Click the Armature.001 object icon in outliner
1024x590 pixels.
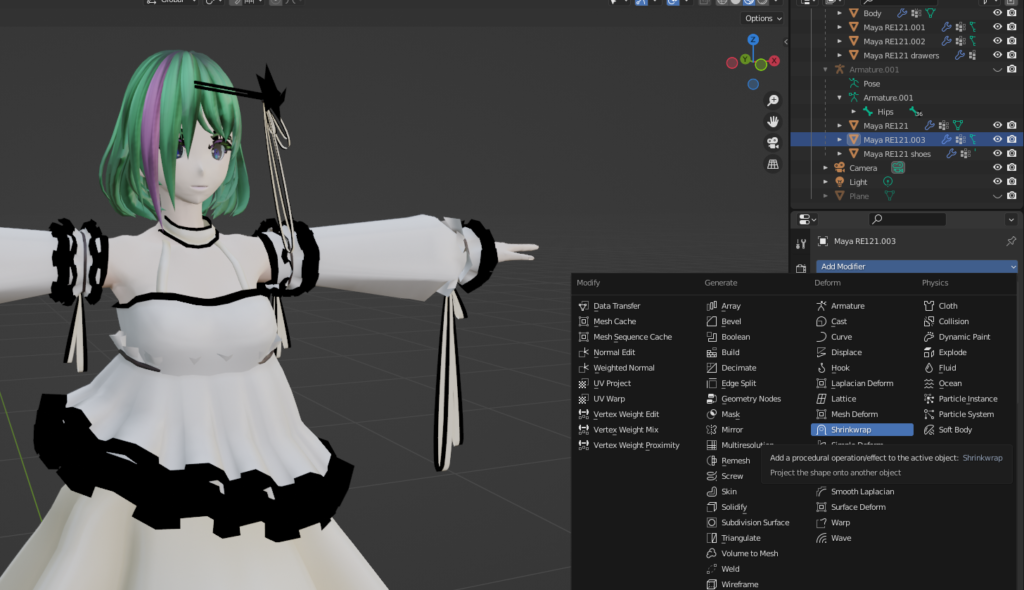click(840, 69)
